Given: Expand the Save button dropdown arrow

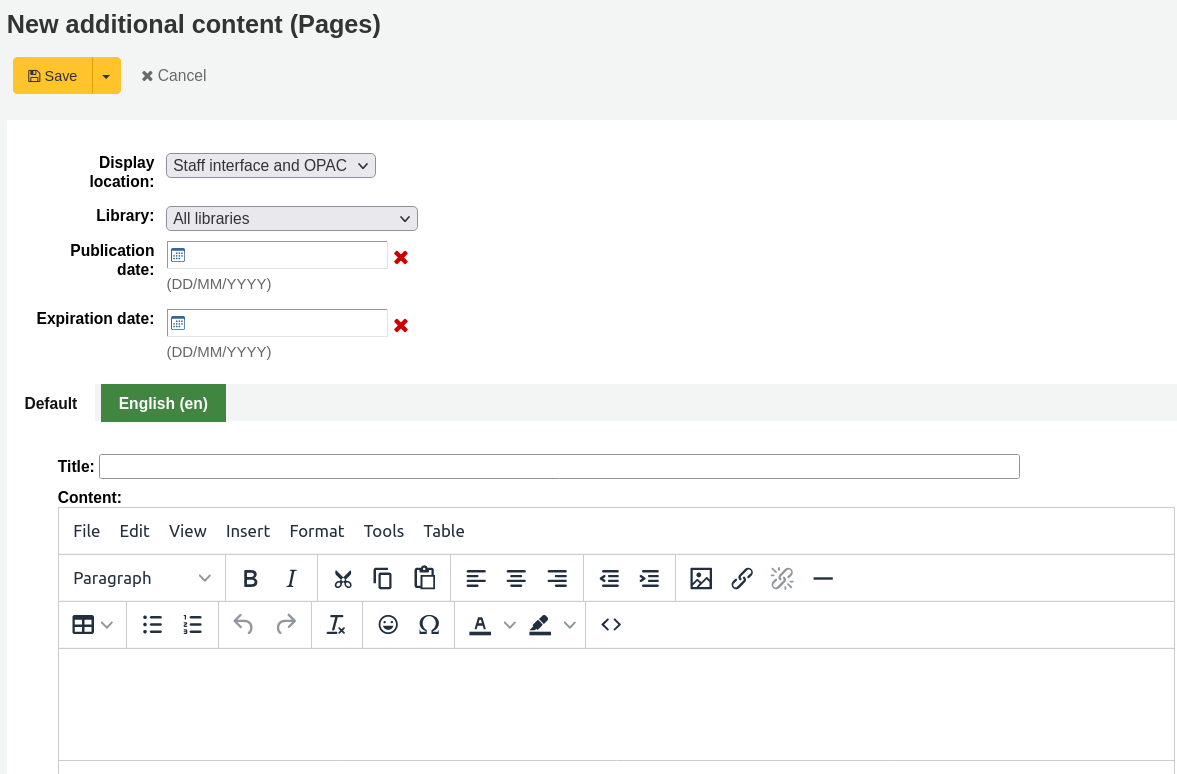Looking at the screenshot, I should (107, 76).
